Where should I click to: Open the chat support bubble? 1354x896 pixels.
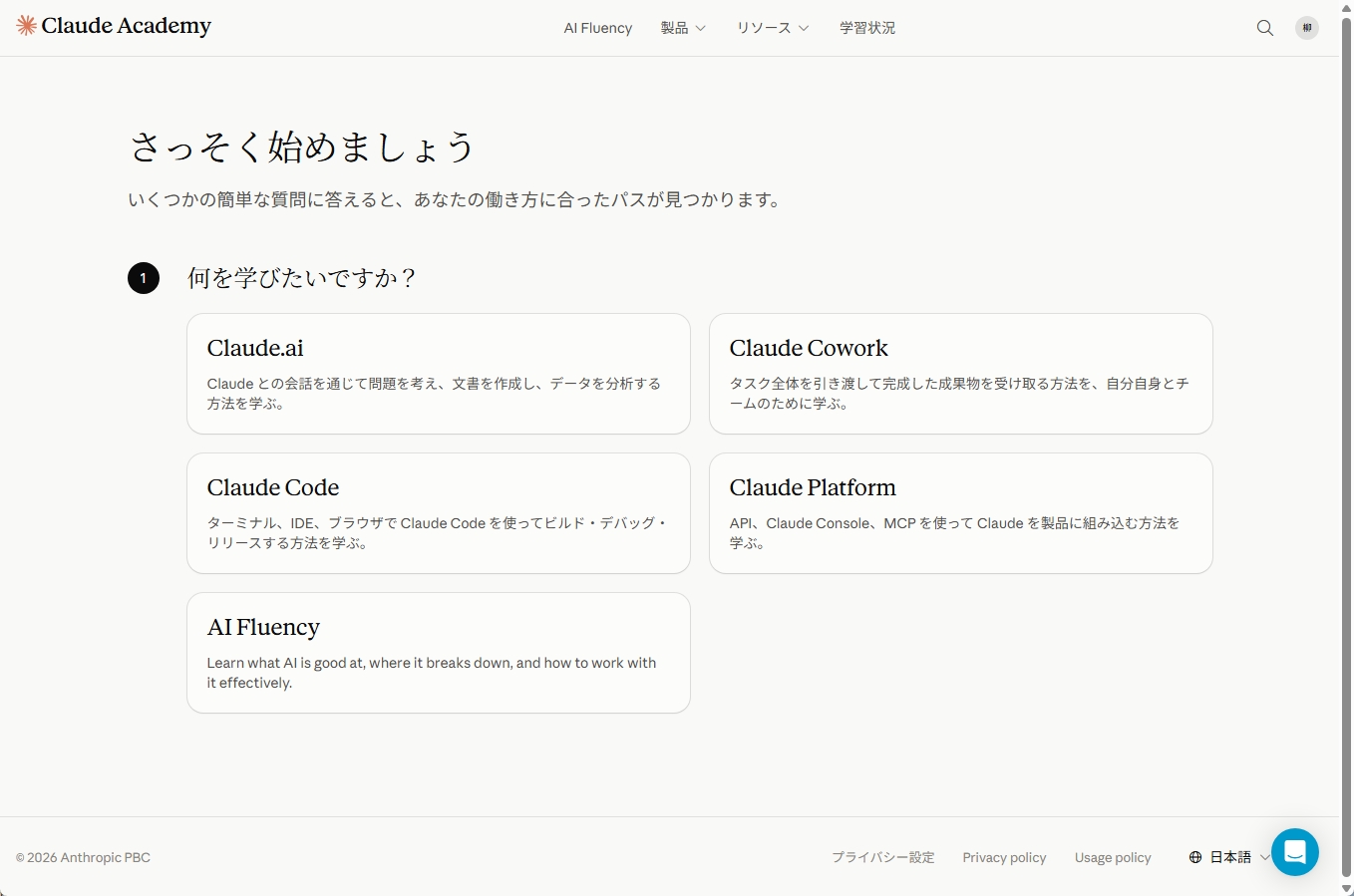coord(1295,852)
